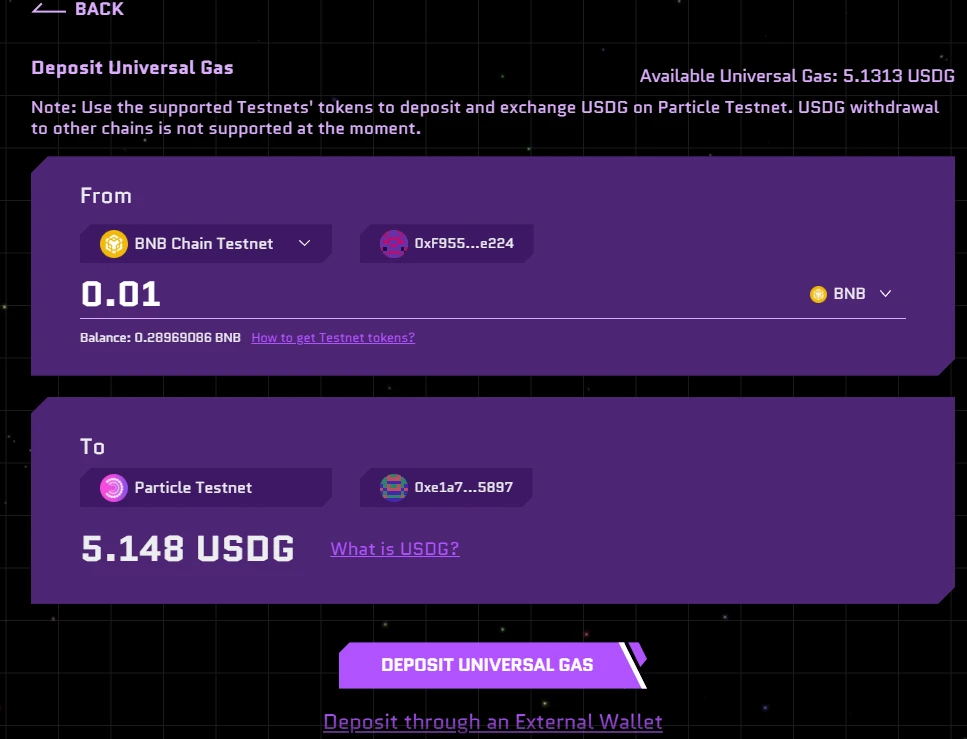Viewport: 967px width, 739px height.
Task: Click the BNB Chain Testnet coin icon
Action: pyautogui.click(x=114, y=243)
